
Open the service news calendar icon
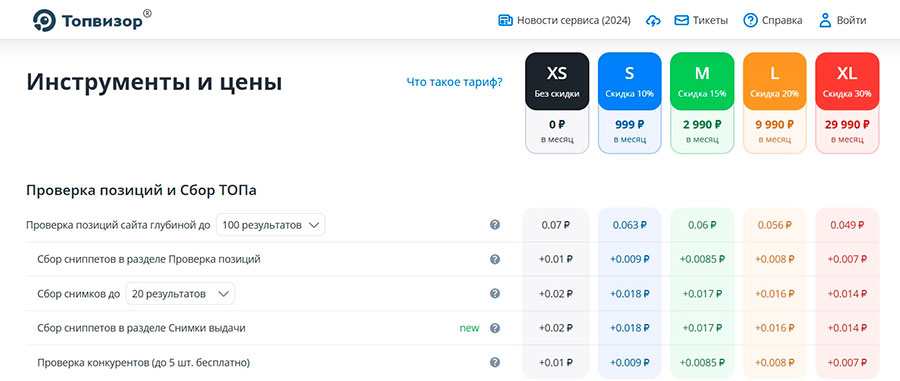pyautogui.click(x=505, y=21)
